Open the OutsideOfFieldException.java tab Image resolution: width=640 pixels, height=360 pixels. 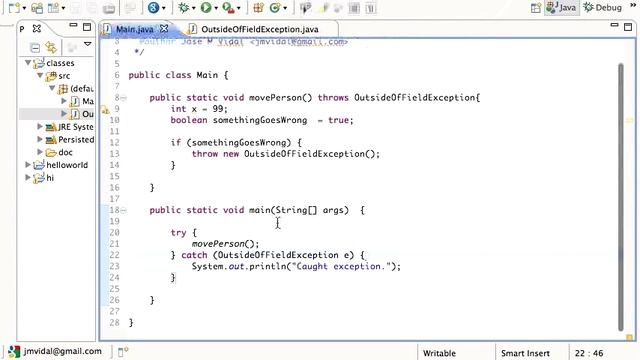coord(259,29)
